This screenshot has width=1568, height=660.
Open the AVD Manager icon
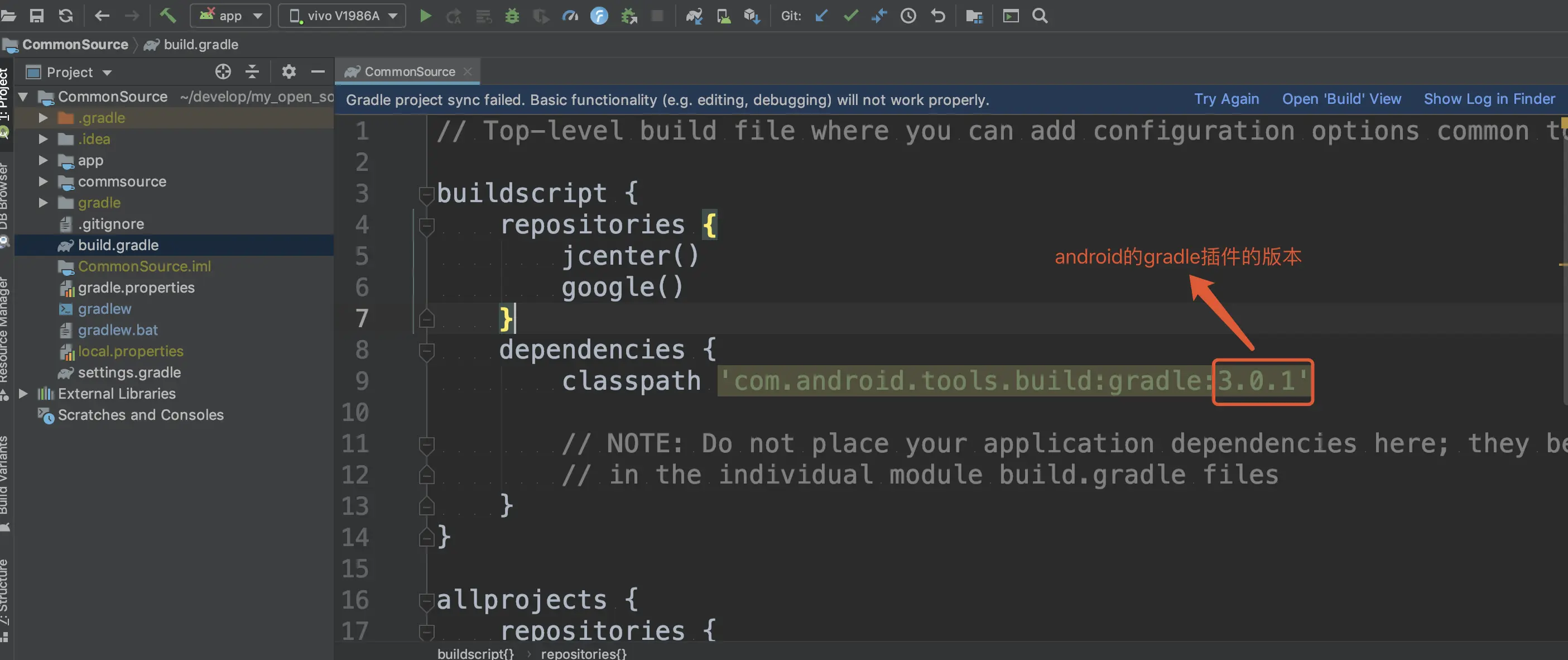(x=723, y=16)
